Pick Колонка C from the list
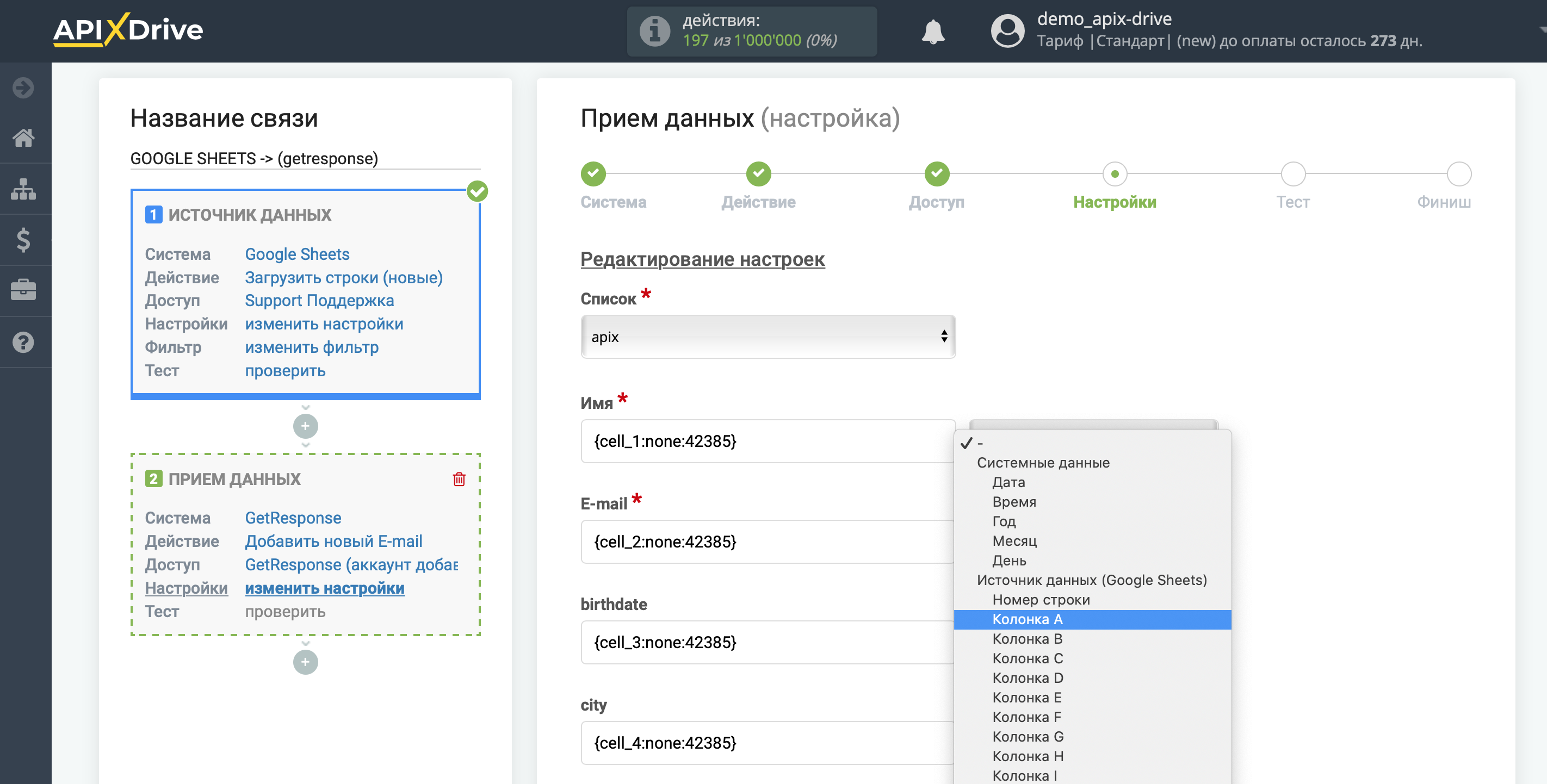The image size is (1547, 784). coord(1092,658)
